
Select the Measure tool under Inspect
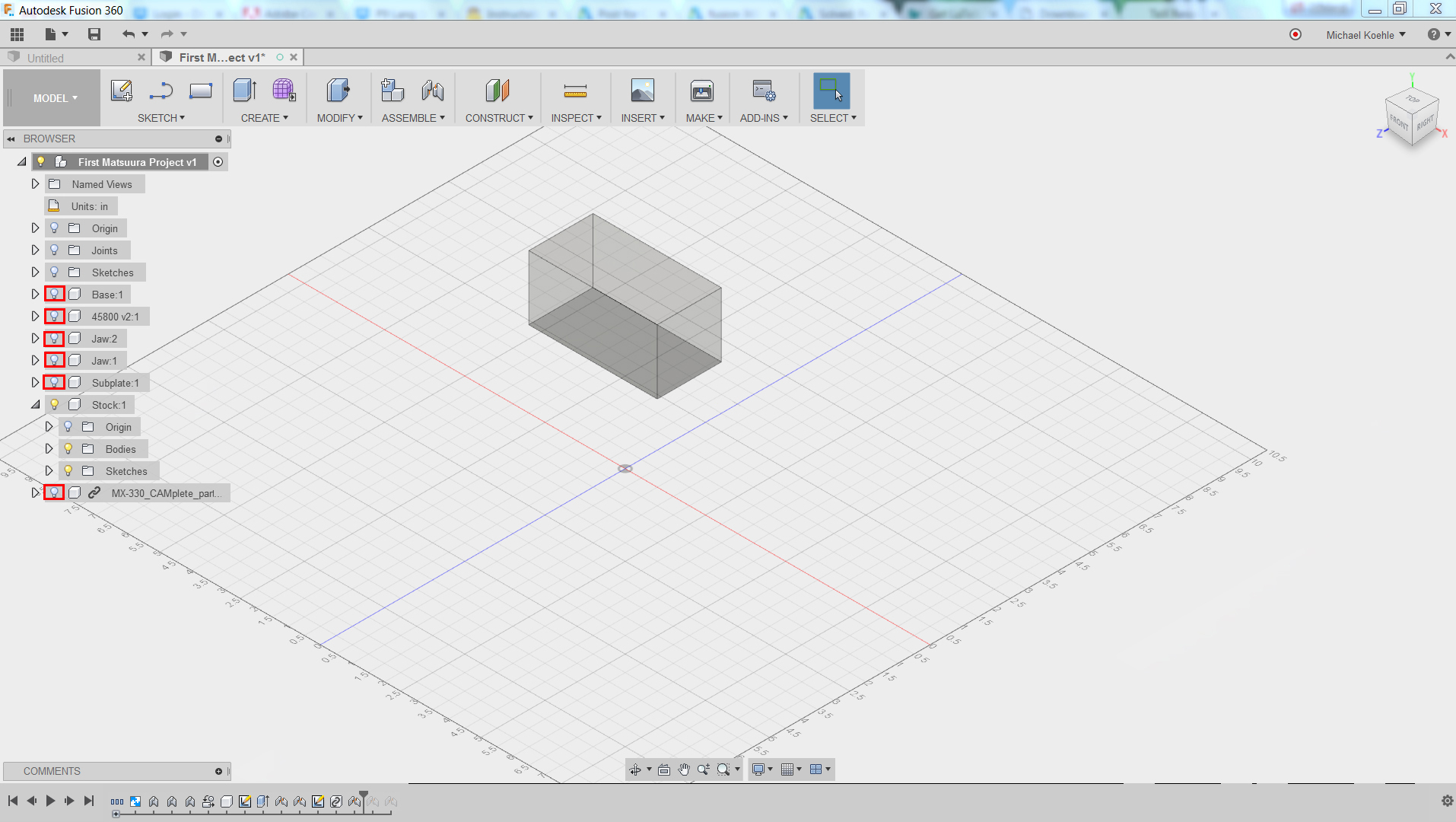coord(575,91)
